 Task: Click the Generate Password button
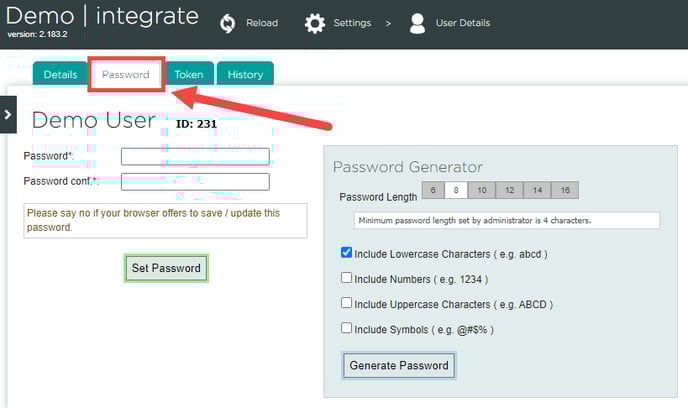(x=399, y=366)
